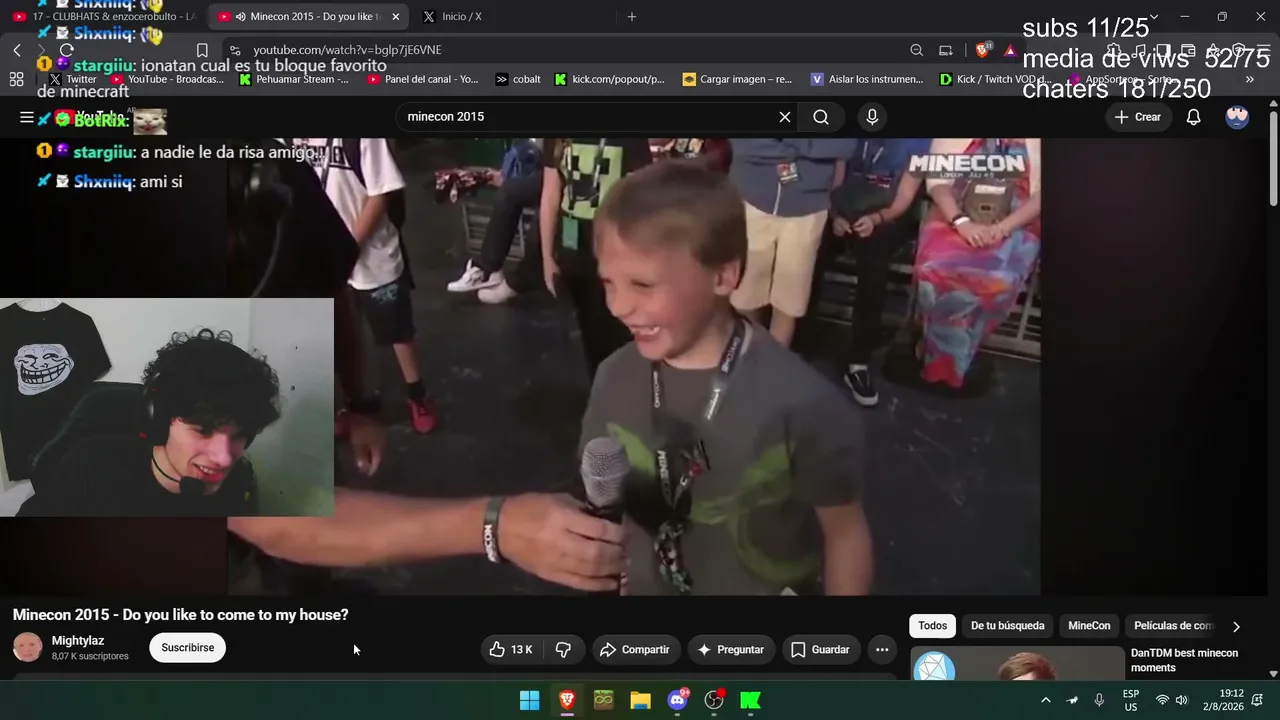The width and height of the screenshot is (1280, 720).
Task: Go back in browser history
Action: (x=17, y=50)
